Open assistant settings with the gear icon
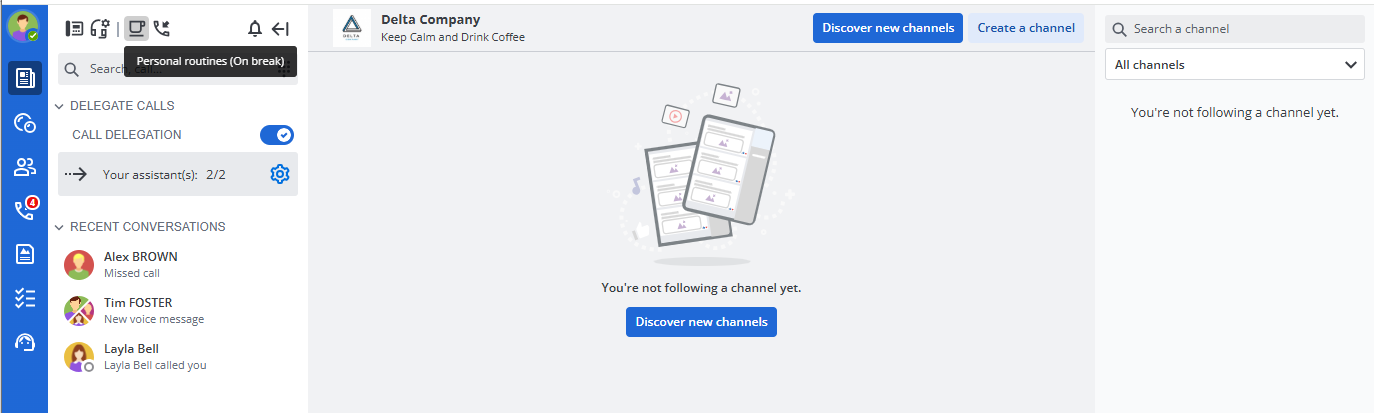The width and height of the screenshot is (1374, 413). tap(280, 174)
